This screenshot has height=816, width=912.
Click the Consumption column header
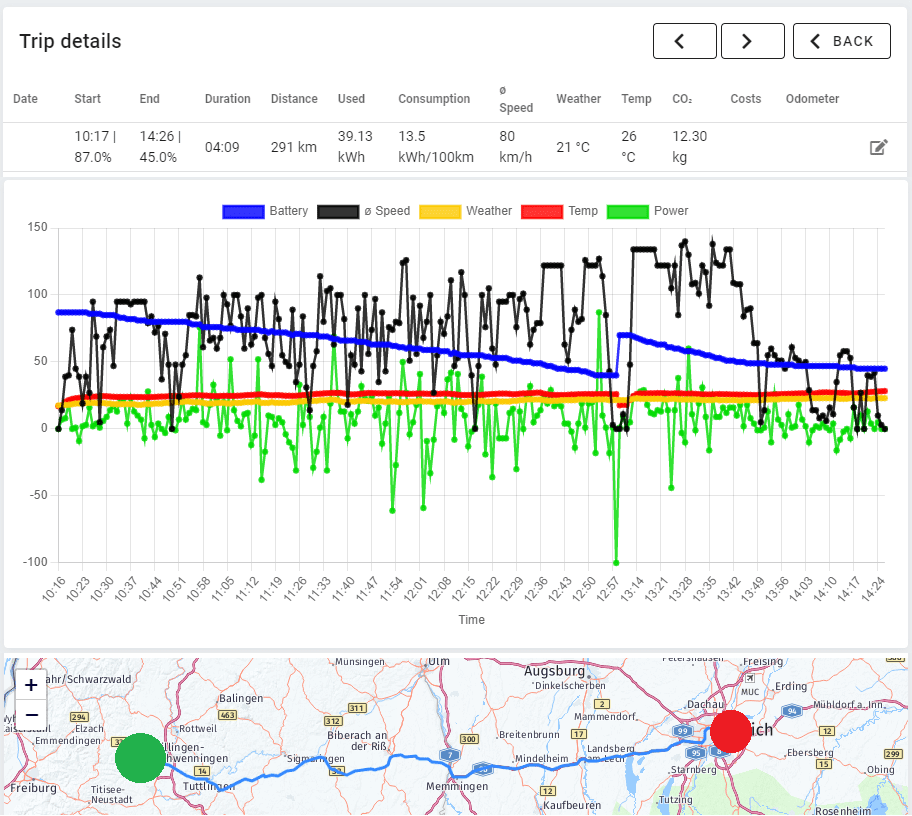pyautogui.click(x=434, y=99)
